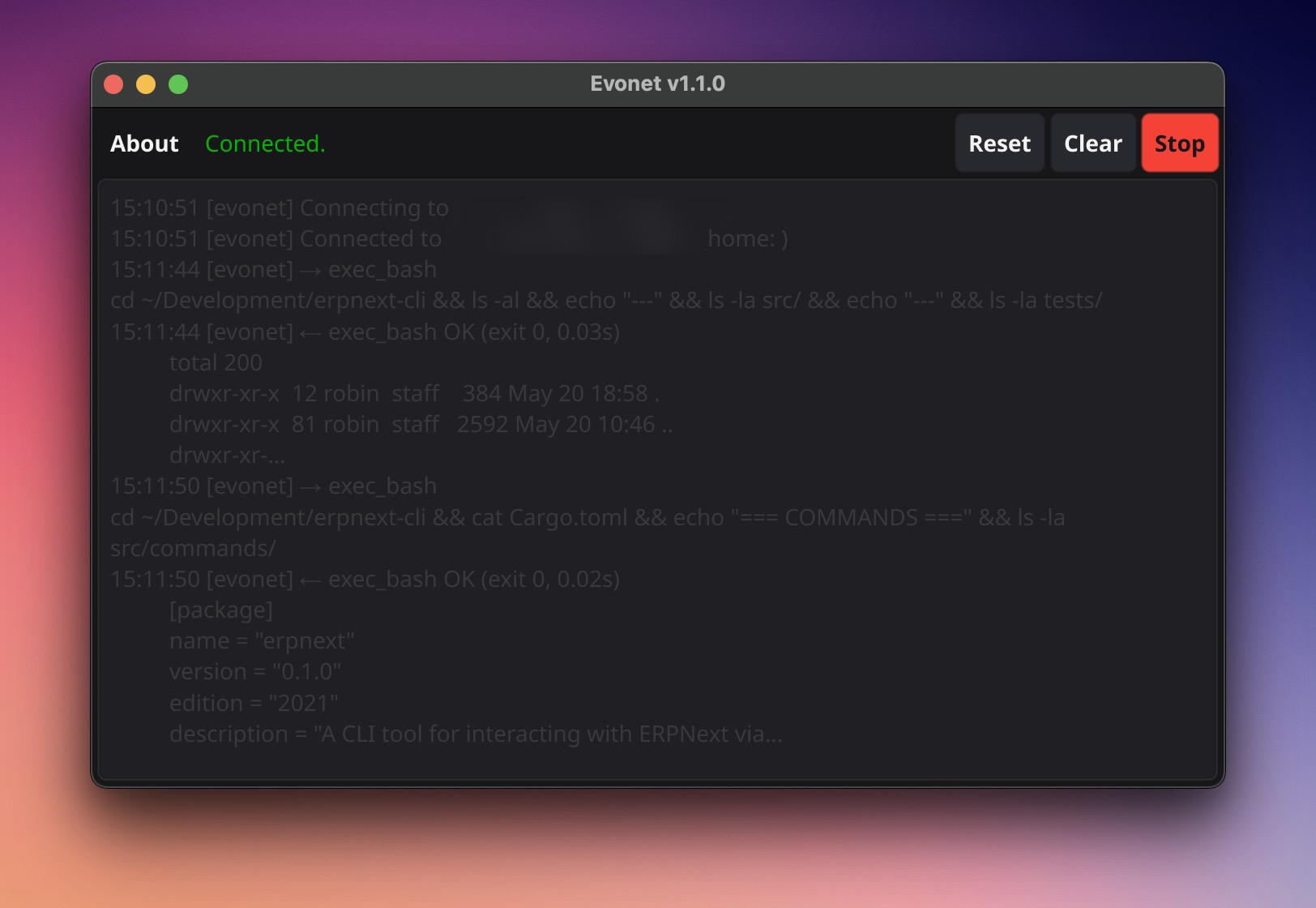Screen dimensions: 1316x908
Task: Clear the log output
Action: (x=1092, y=143)
